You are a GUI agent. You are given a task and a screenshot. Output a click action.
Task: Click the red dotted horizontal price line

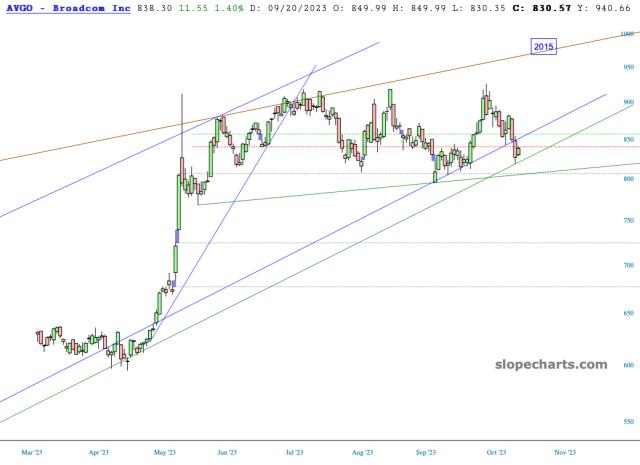[x=300, y=147]
